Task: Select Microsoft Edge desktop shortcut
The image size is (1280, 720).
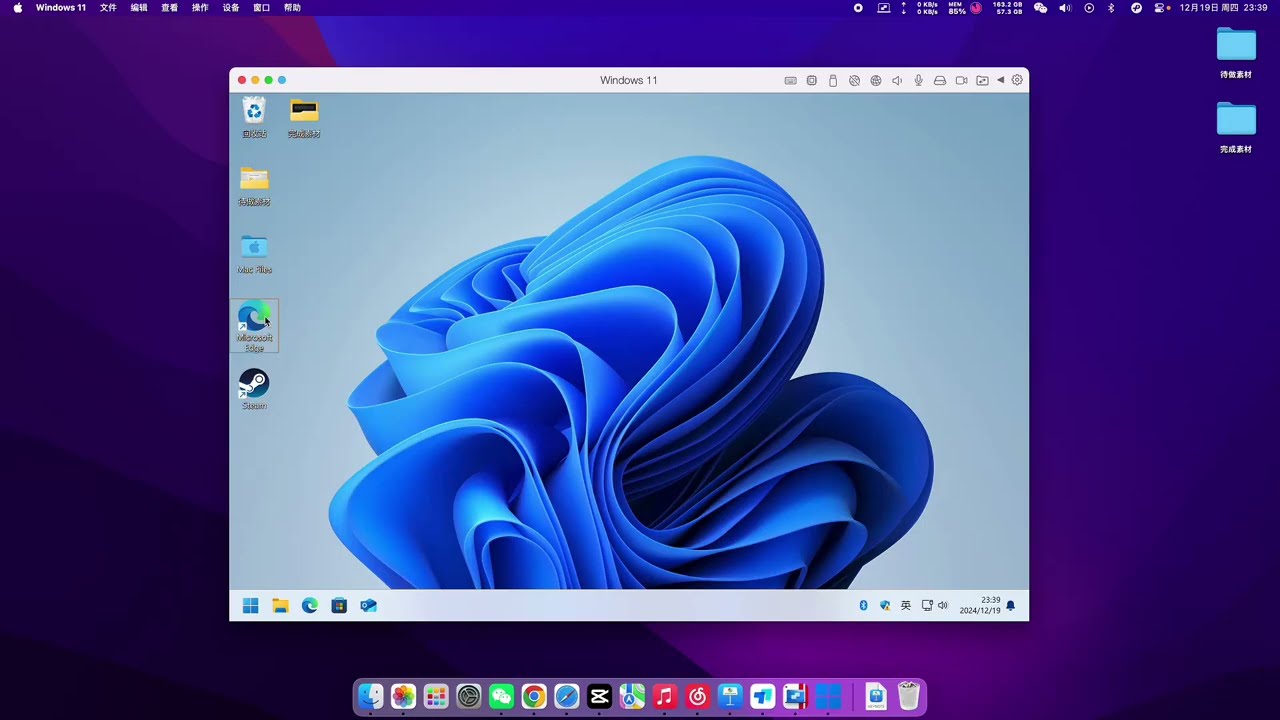Action: pos(254,327)
